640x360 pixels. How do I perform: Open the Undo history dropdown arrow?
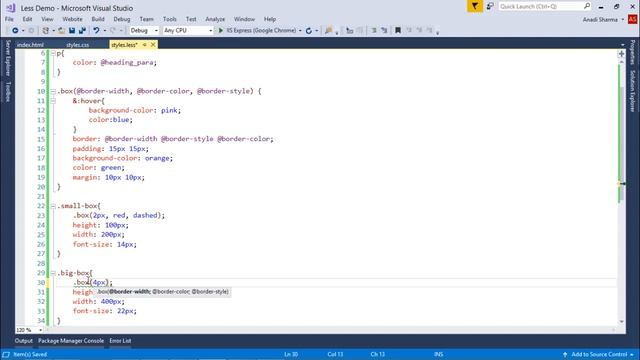tap(104, 31)
